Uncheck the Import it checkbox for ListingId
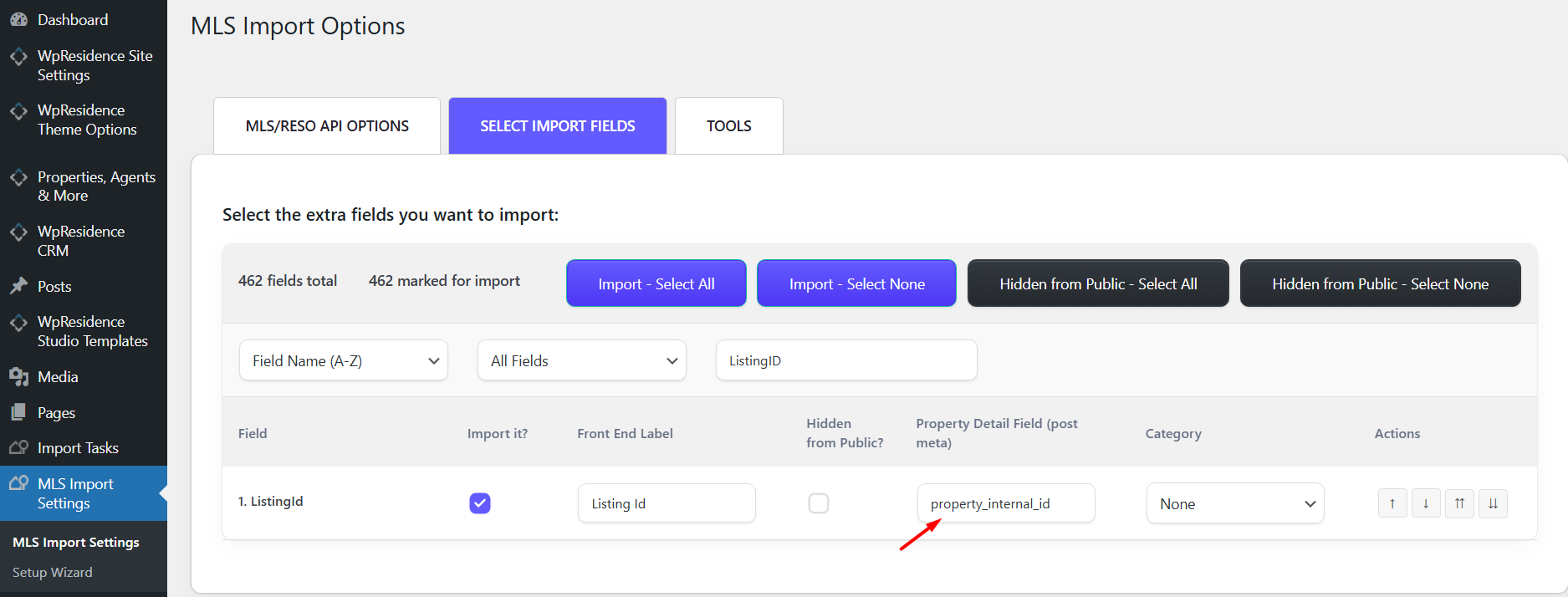The width and height of the screenshot is (1568, 597). (x=480, y=503)
